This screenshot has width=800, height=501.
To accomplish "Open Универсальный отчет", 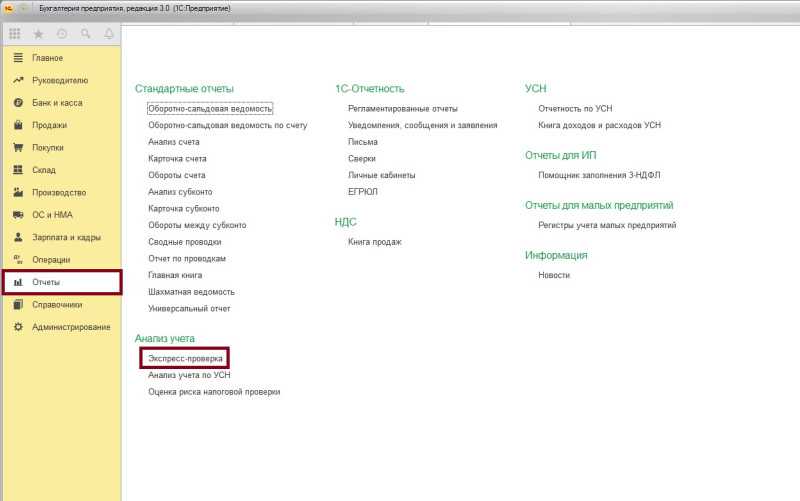I will [x=189, y=309].
